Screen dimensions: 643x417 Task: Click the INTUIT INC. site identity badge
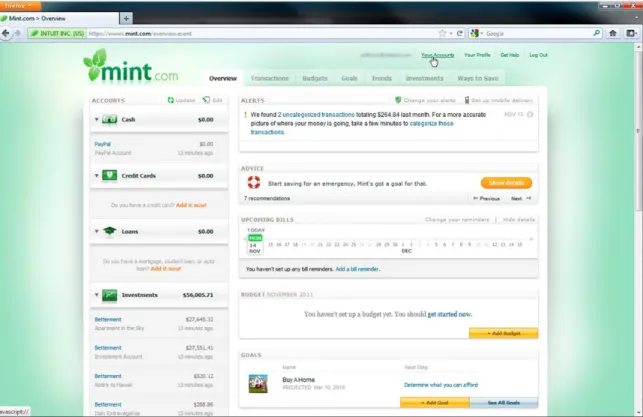[57, 34]
